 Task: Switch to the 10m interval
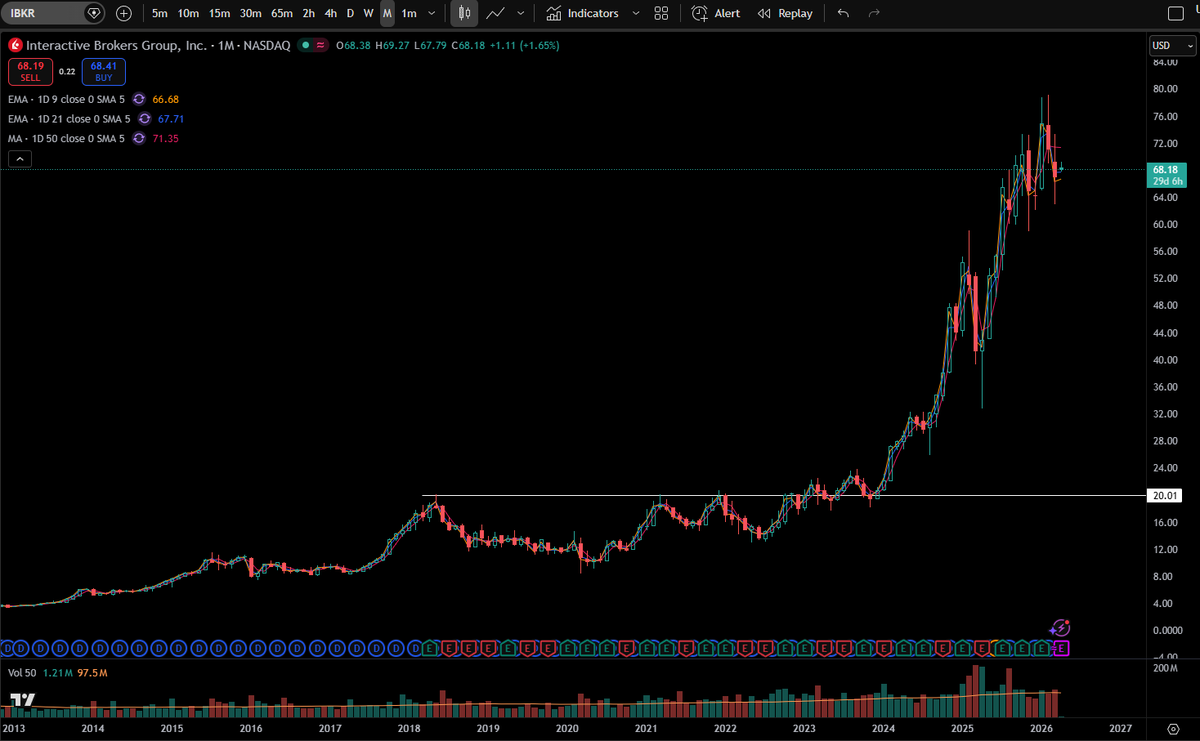coord(188,13)
